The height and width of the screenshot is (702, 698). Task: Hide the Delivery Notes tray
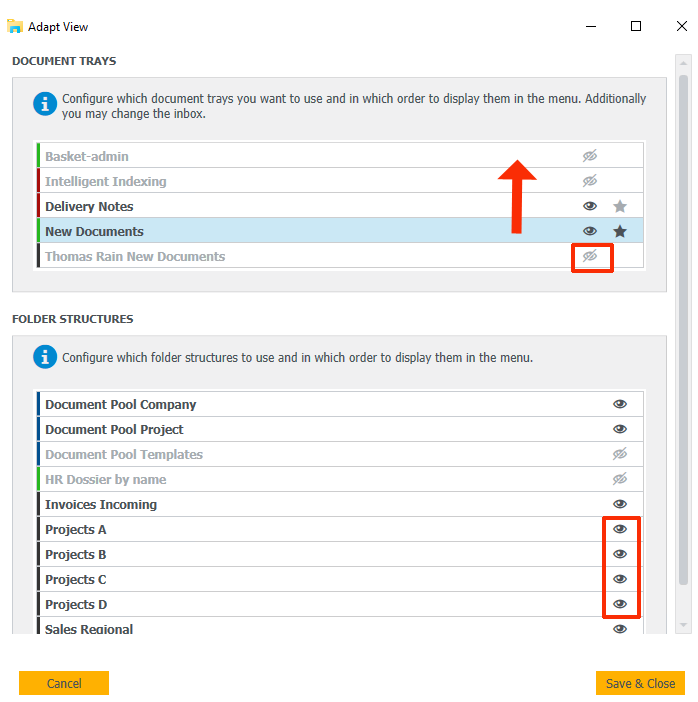[x=590, y=206]
